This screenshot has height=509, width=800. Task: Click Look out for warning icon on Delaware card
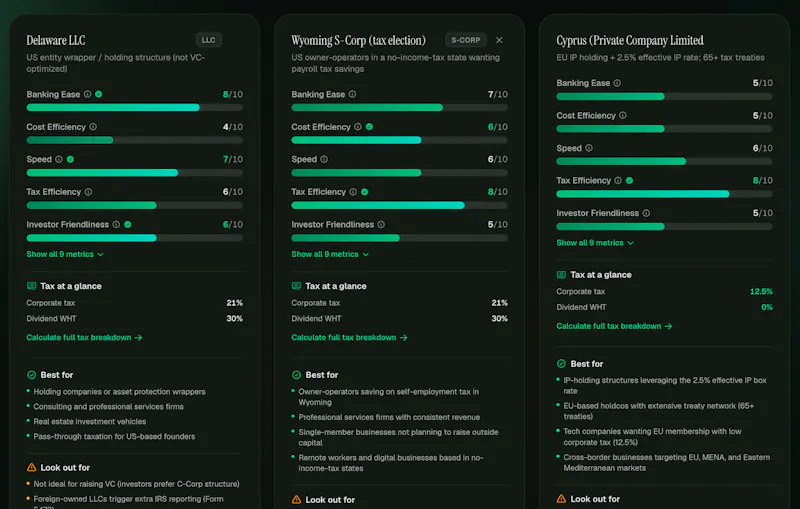(31, 467)
